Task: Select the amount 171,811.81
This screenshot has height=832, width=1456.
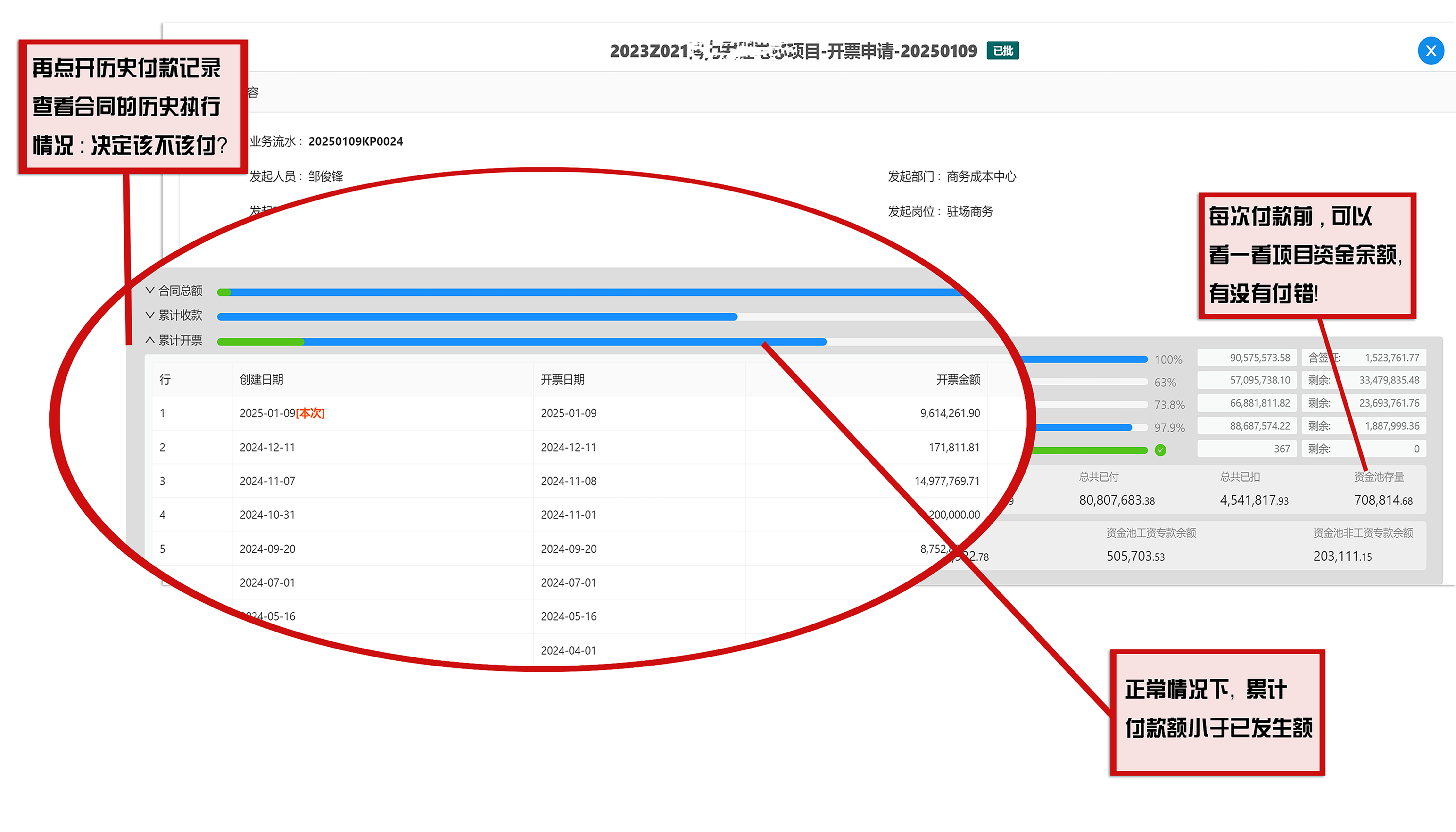Action: click(953, 447)
